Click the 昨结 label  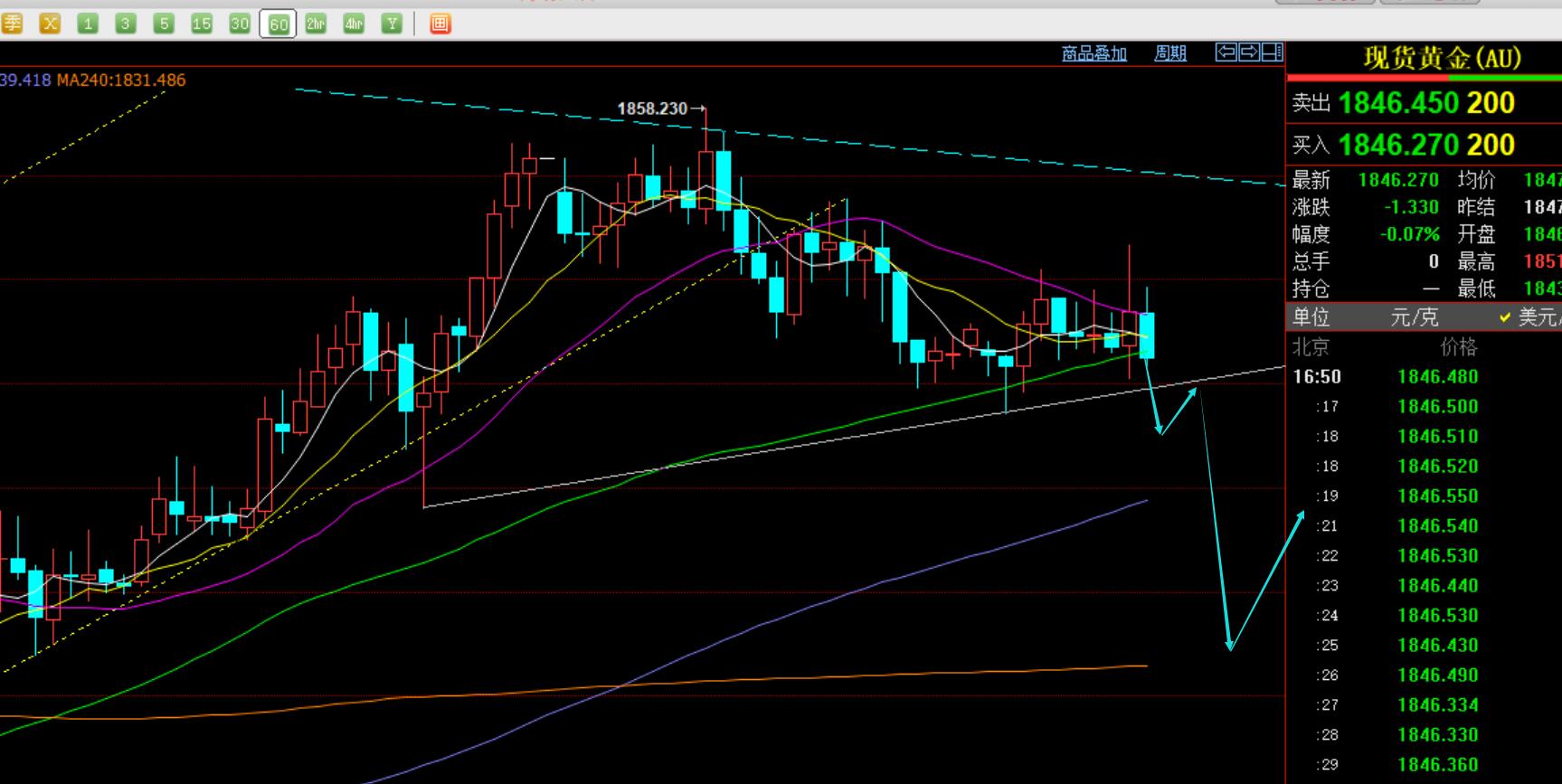1476,207
